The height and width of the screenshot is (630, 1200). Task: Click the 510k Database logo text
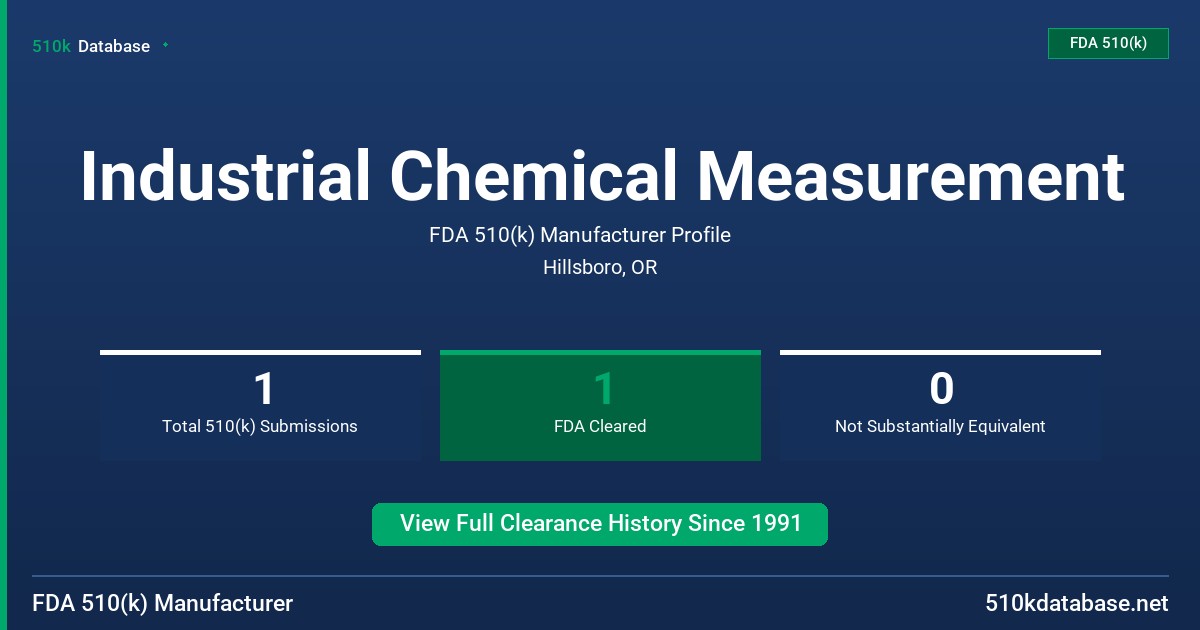point(91,46)
